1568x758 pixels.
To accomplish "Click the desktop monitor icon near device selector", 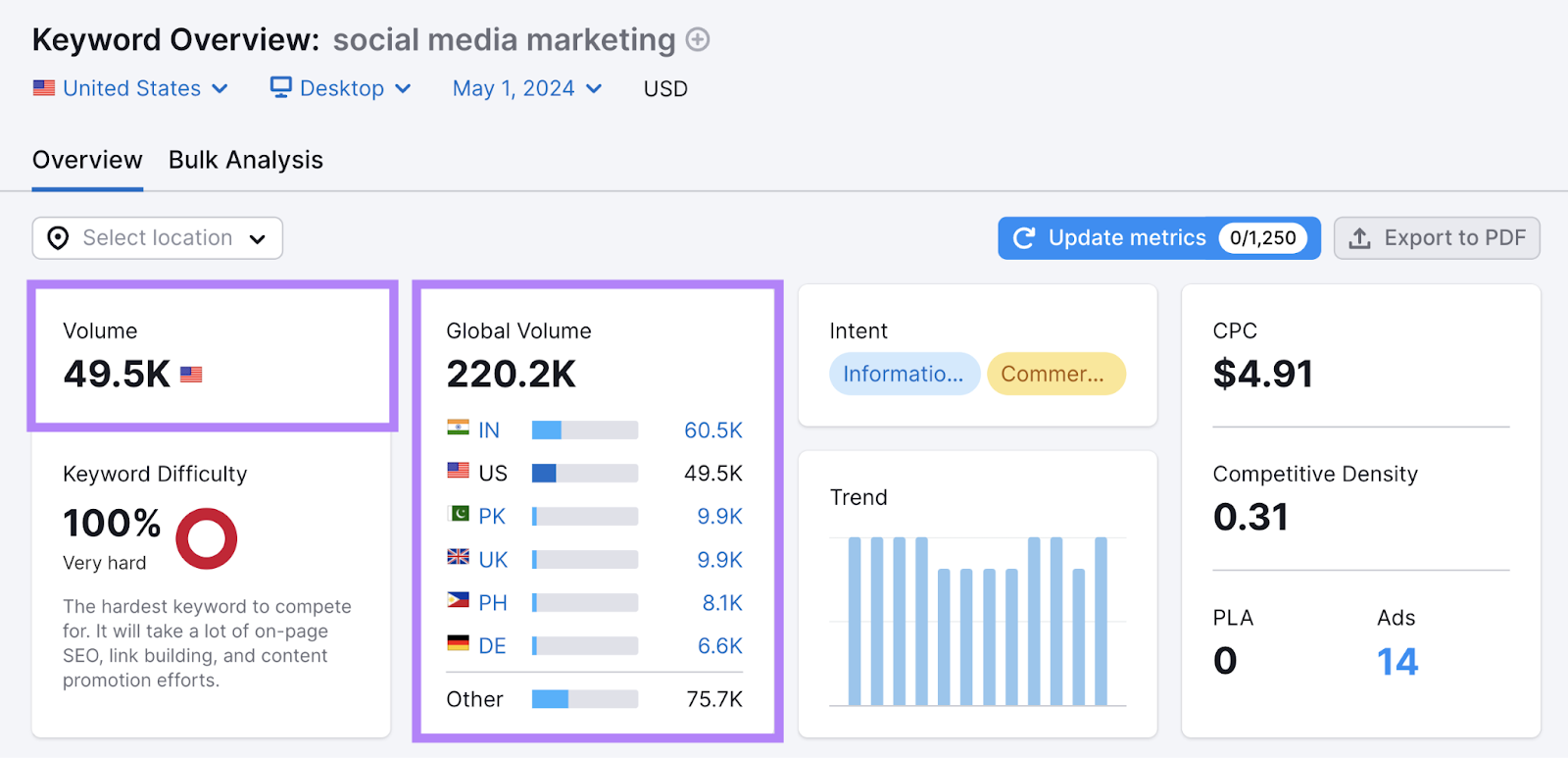I will (280, 87).
